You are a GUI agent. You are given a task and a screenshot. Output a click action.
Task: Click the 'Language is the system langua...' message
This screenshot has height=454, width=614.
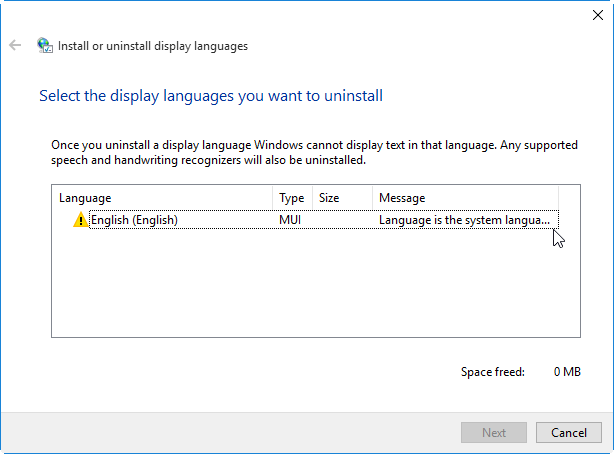pyautogui.click(x=464, y=220)
